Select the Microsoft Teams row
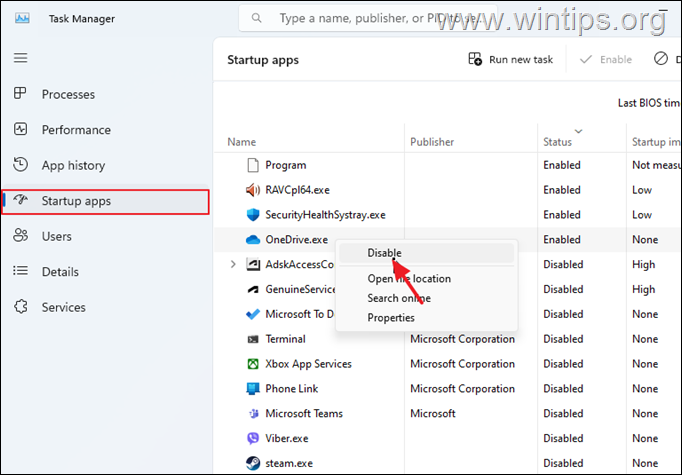Viewport: 682px width, 475px height. click(x=447, y=413)
